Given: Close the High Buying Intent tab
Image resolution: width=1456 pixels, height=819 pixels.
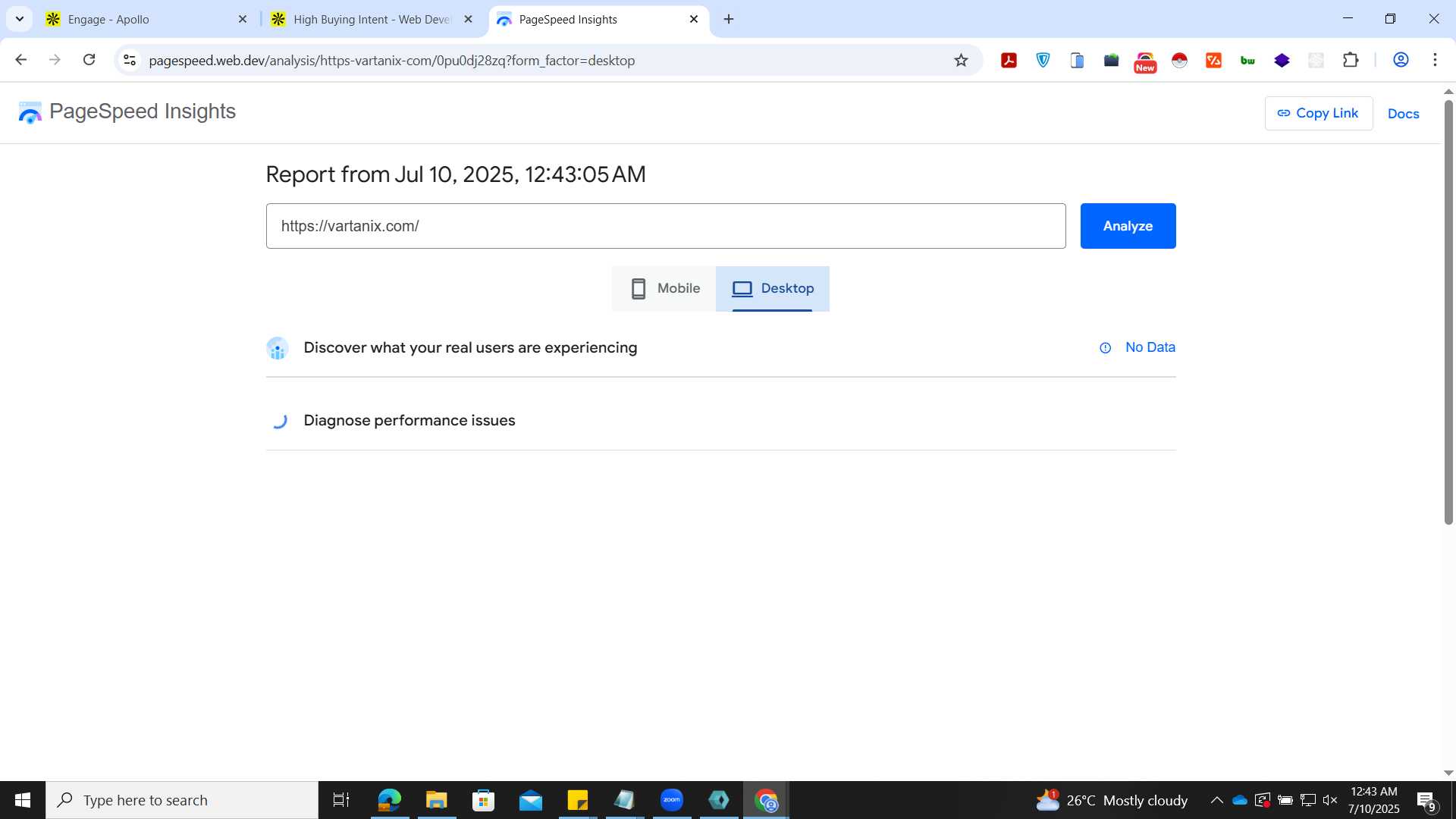Looking at the screenshot, I should pos(468,20).
